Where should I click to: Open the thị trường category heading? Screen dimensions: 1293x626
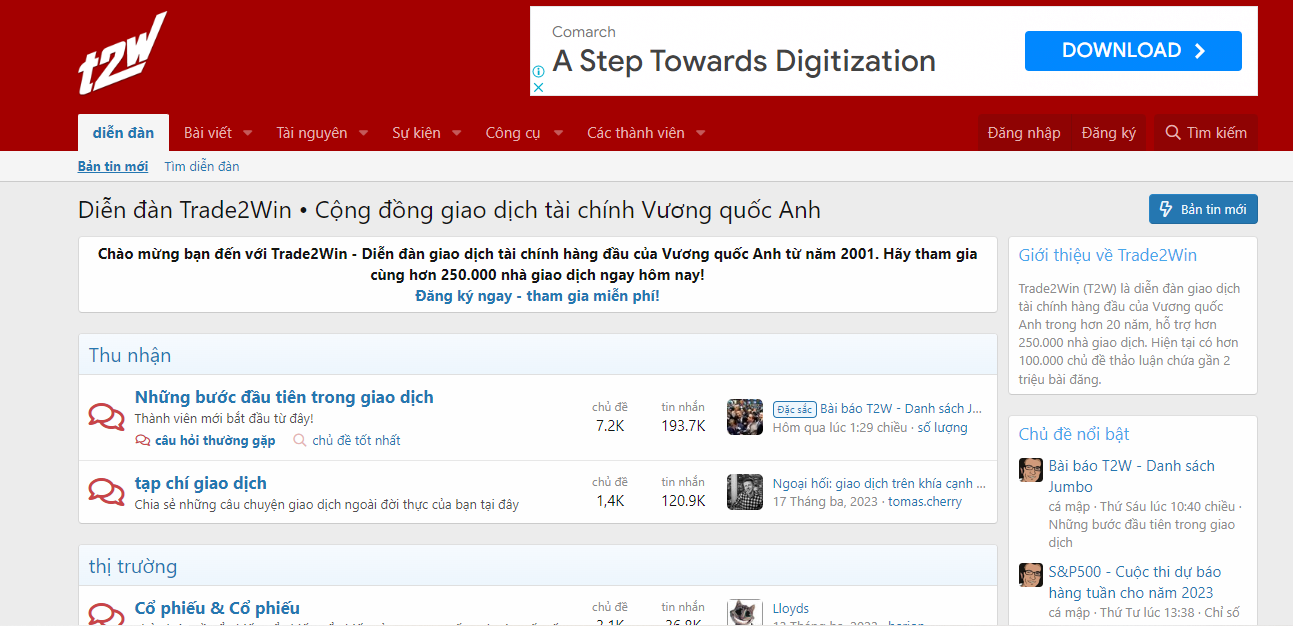(x=133, y=566)
